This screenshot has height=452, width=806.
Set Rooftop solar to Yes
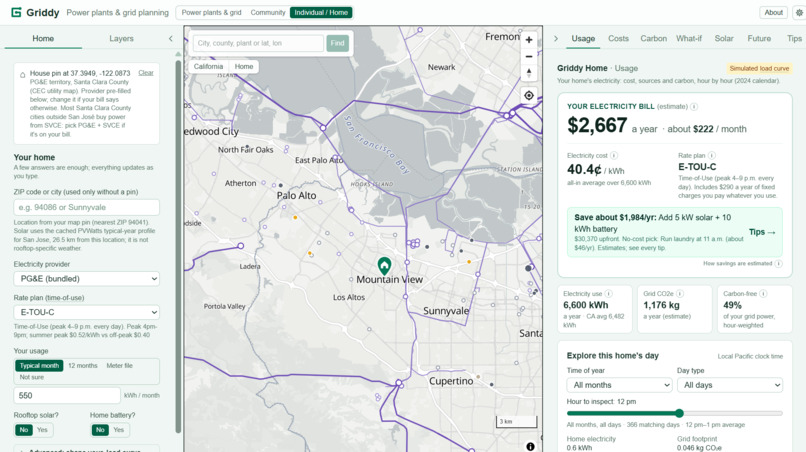click(x=42, y=430)
